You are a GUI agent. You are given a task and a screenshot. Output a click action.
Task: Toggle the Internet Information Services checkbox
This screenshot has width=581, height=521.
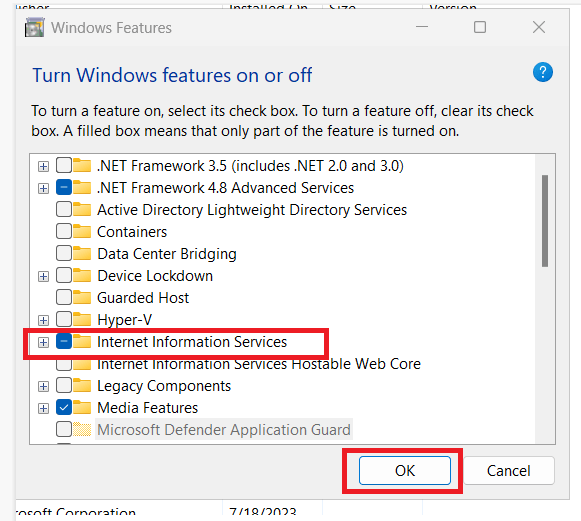point(64,341)
